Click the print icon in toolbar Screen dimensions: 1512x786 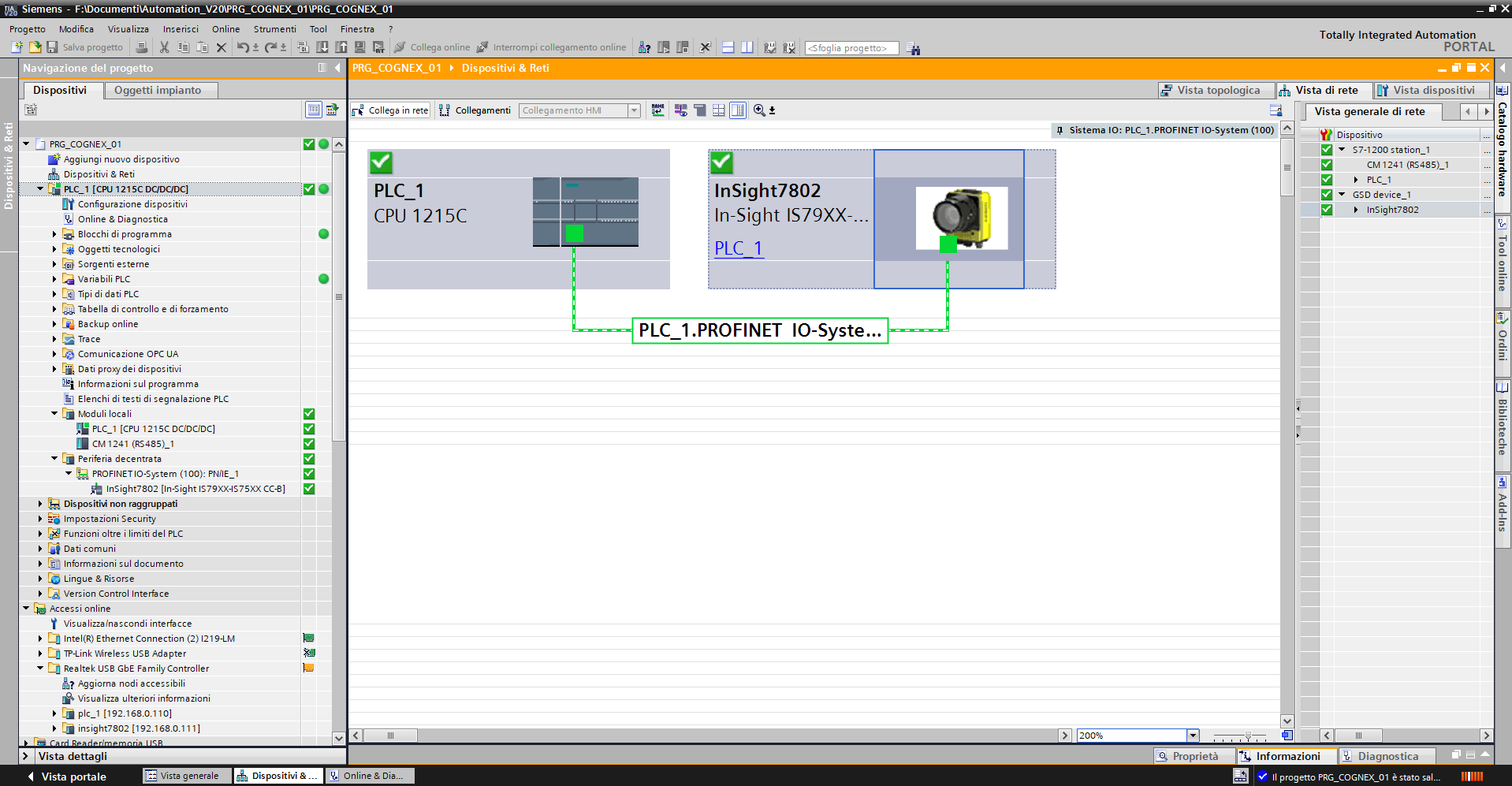tap(142, 47)
